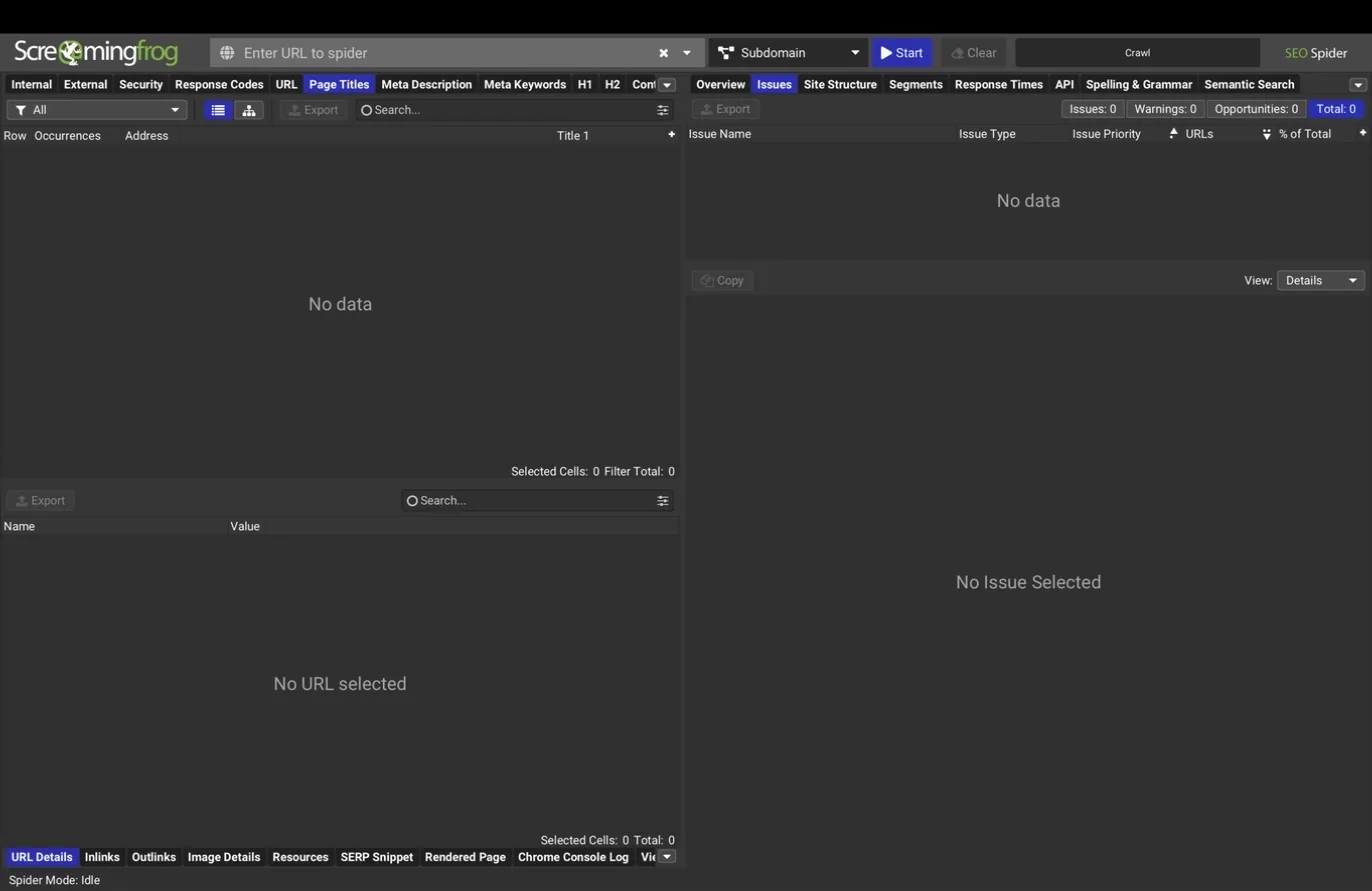Export the lower URL details panel

pos(41,500)
